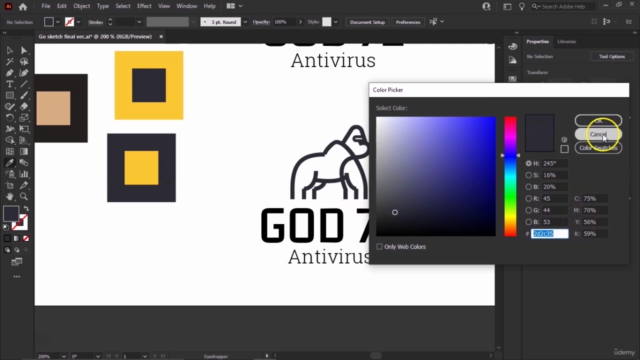Select the Rectangle tool
Viewport: 640px width, 360px height.
coord(9,96)
